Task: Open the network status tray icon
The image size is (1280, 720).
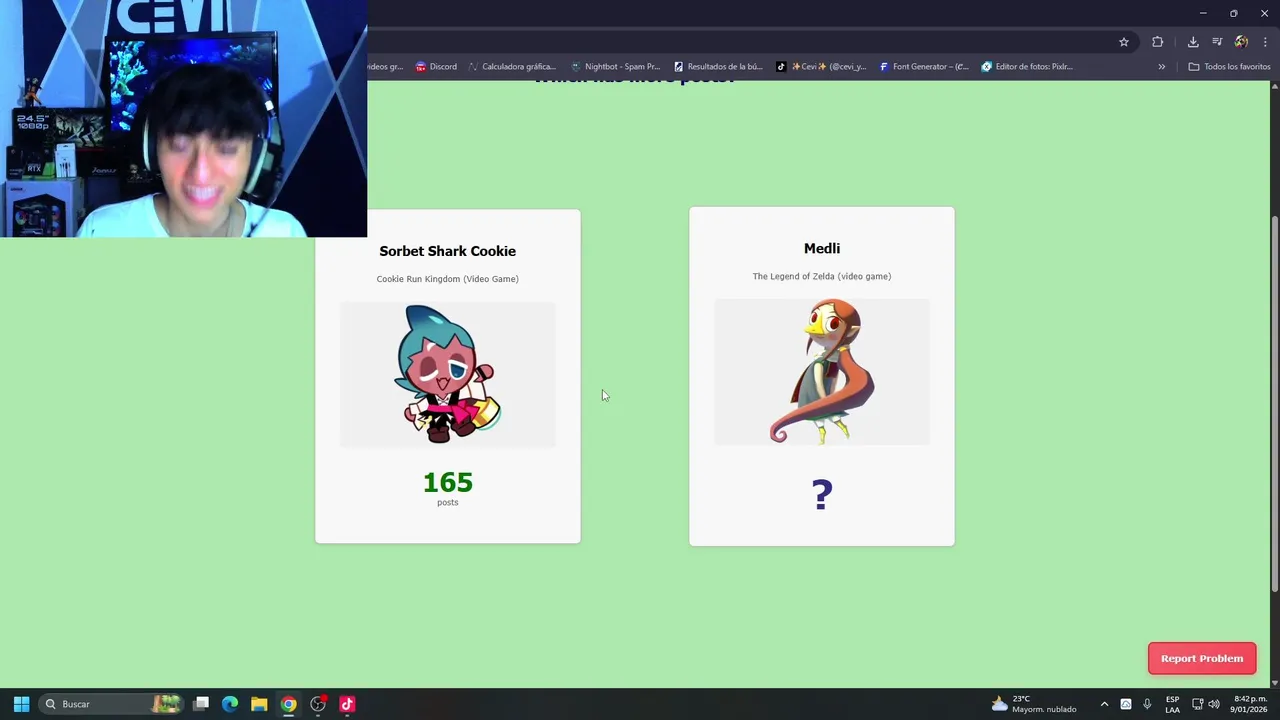Action: (1197, 704)
